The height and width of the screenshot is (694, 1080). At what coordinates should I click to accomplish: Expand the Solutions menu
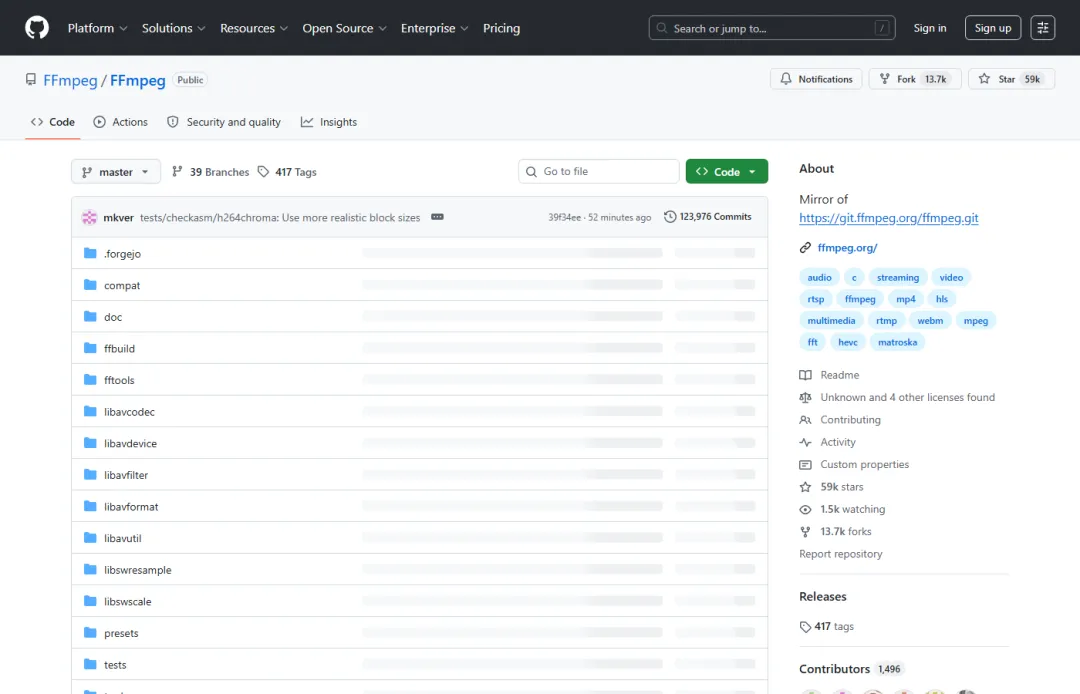tap(174, 28)
